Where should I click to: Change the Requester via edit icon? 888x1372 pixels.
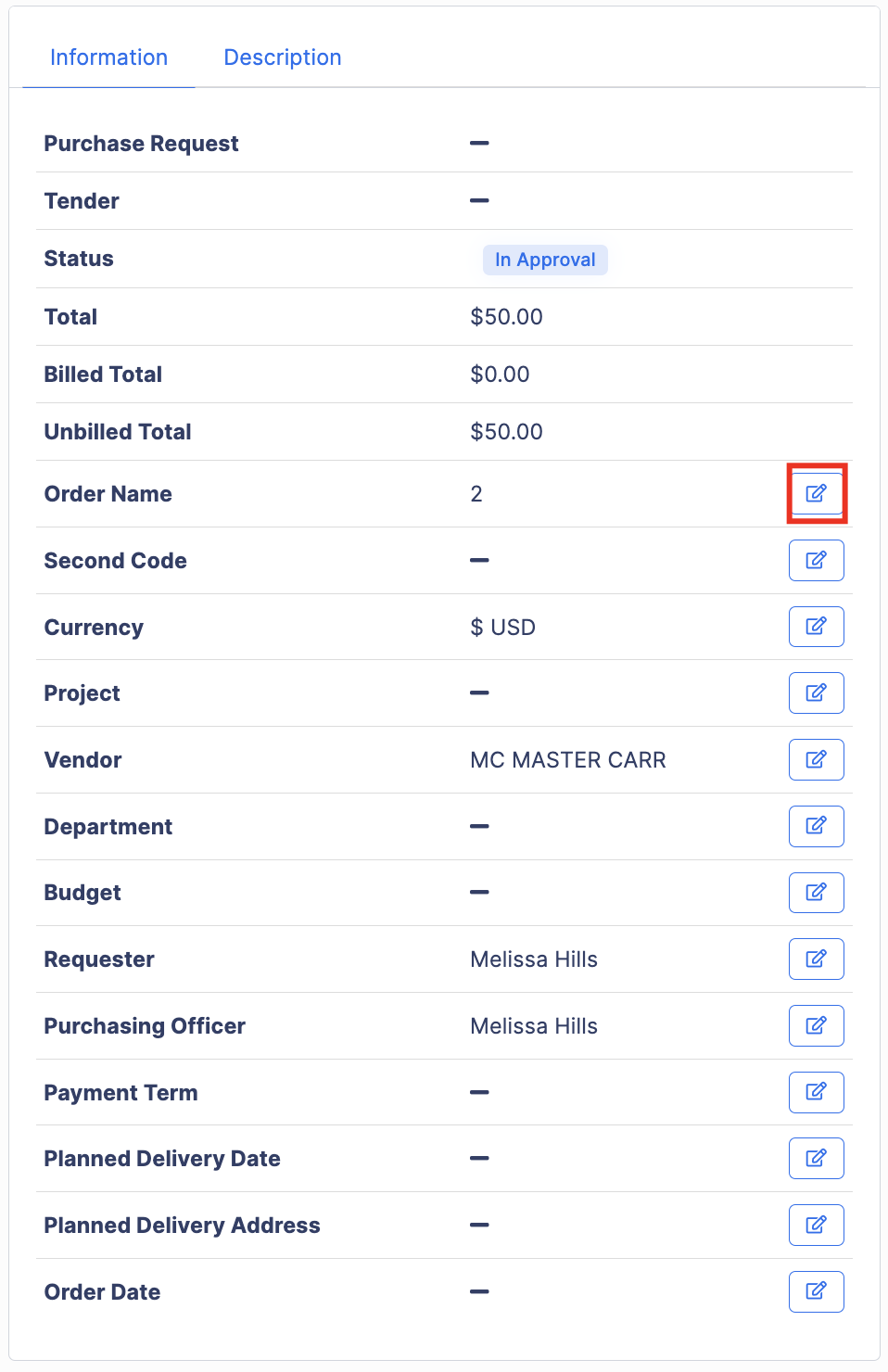[816, 959]
